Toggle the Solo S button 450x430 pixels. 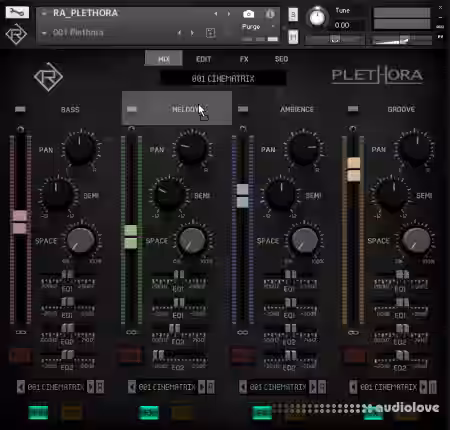click(x=293, y=15)
